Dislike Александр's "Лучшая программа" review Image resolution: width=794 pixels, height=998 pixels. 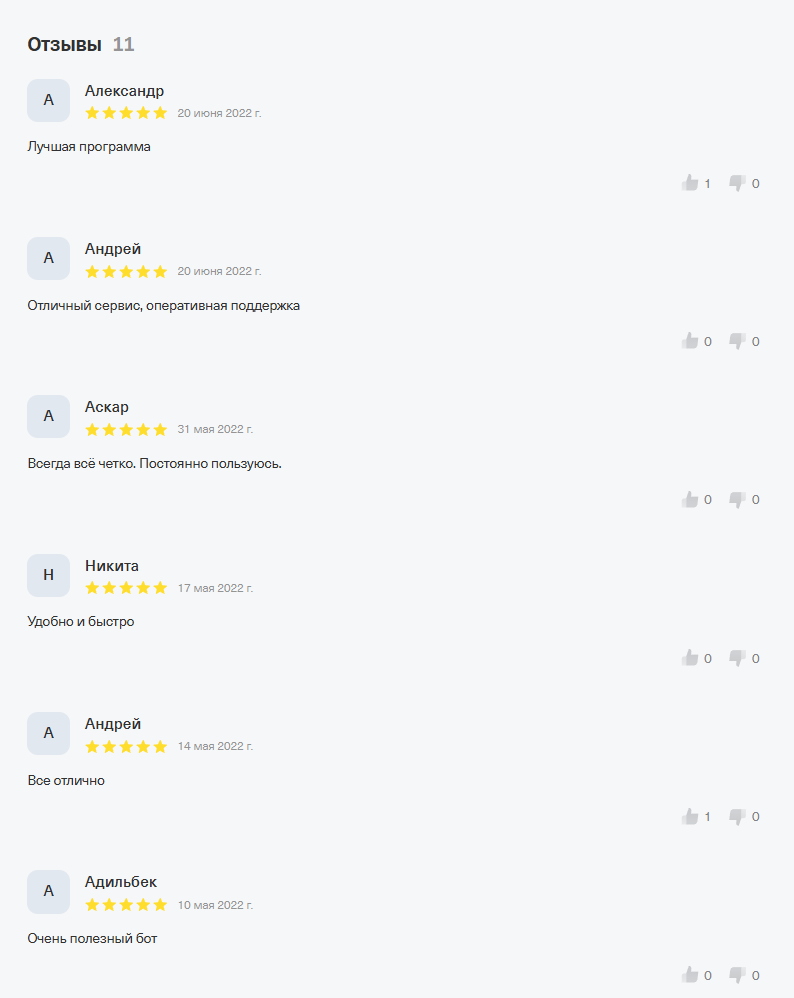737,183
